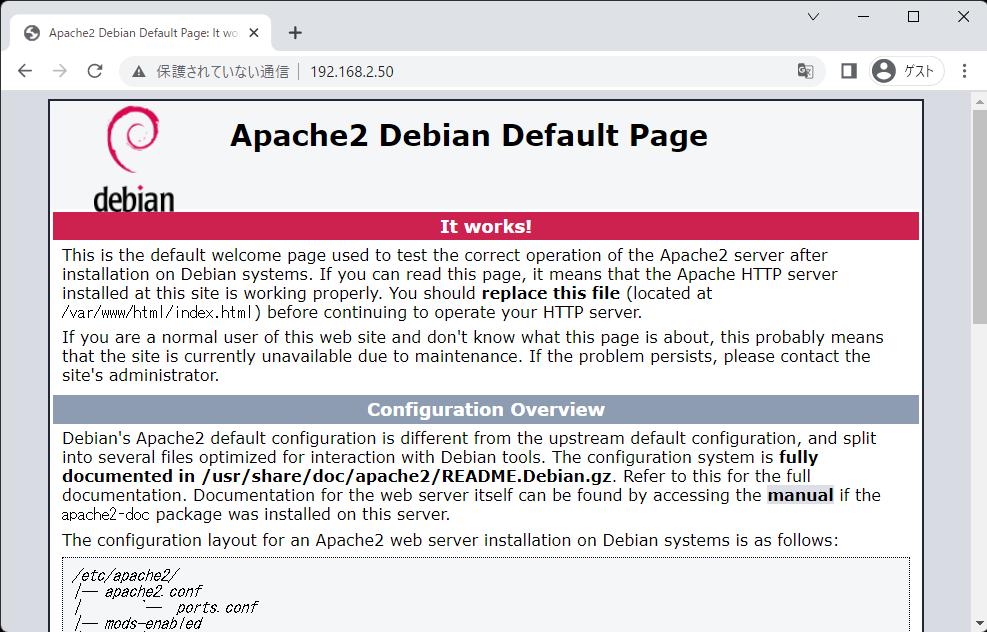The image size is (987, 632).
Task: Click the scrollbar up arrow
Action: 979,101
